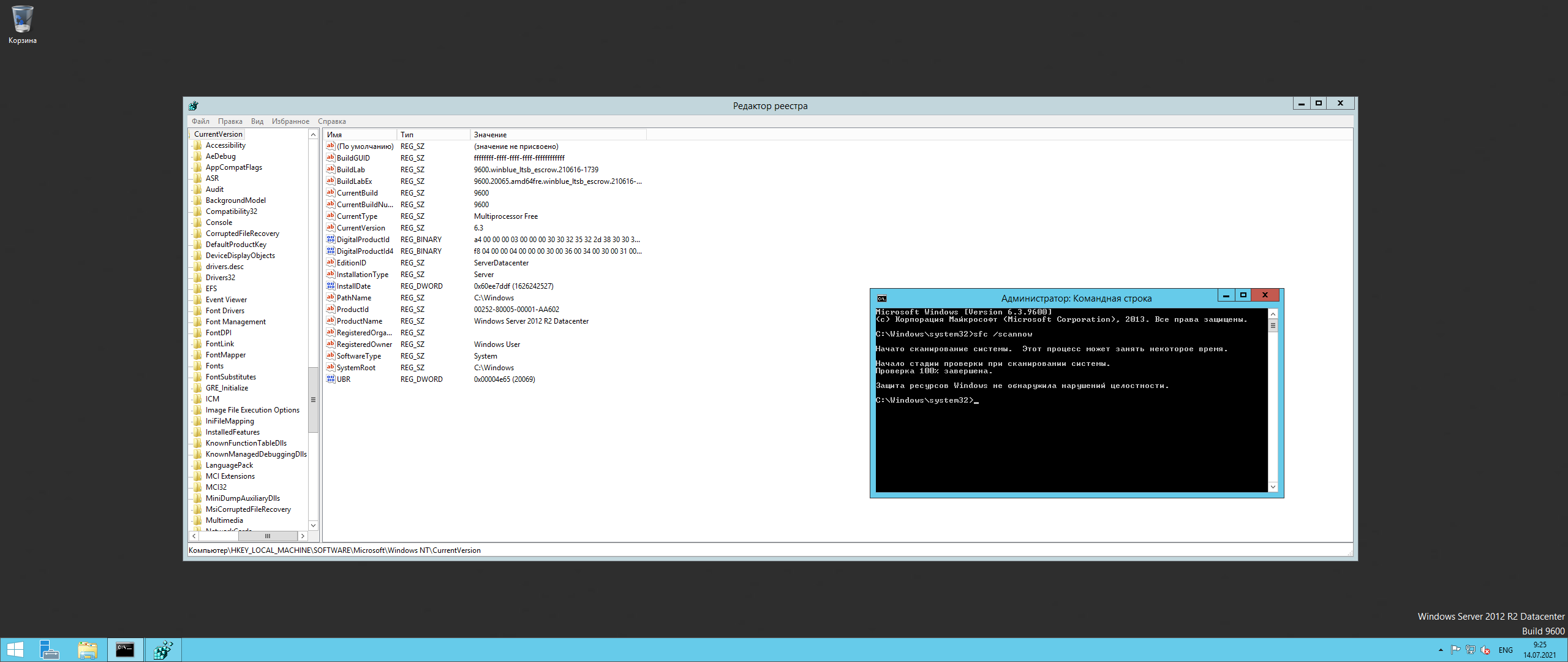Switch to Command Prompt taskbar button

(x=126, y=650)
